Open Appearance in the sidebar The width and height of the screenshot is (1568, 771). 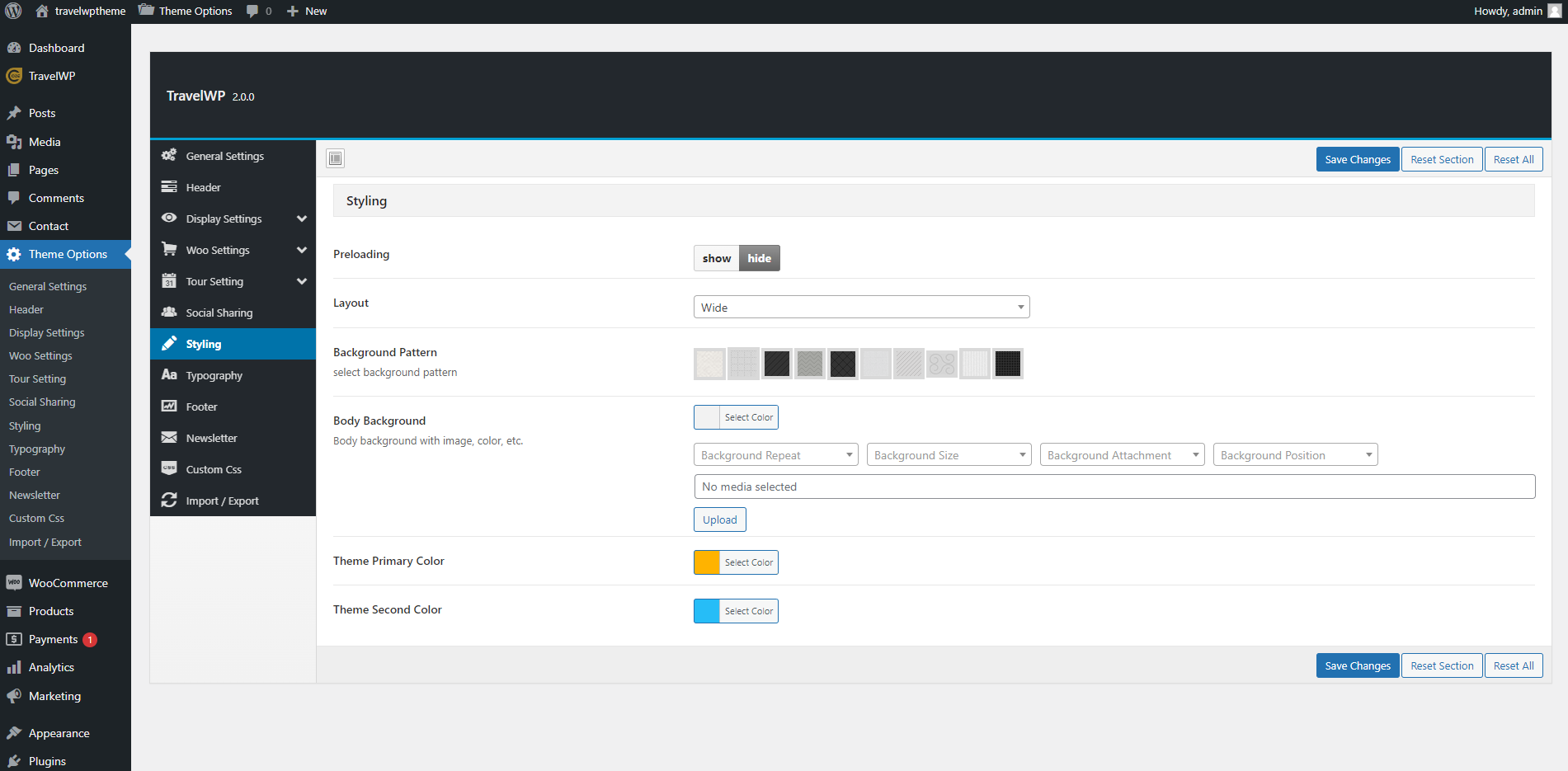[65, 733]
